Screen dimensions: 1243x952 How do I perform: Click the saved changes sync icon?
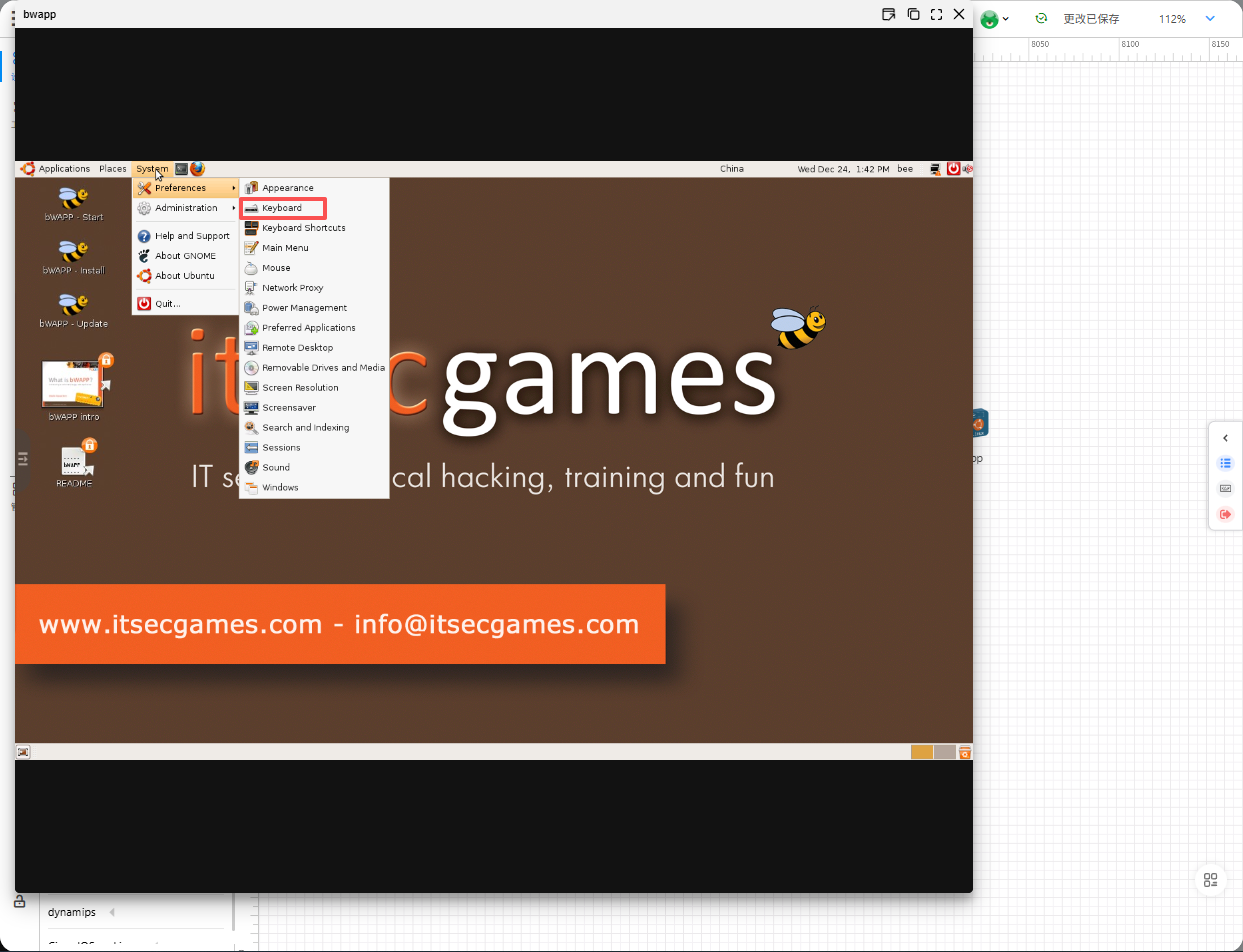point(1041,19)
